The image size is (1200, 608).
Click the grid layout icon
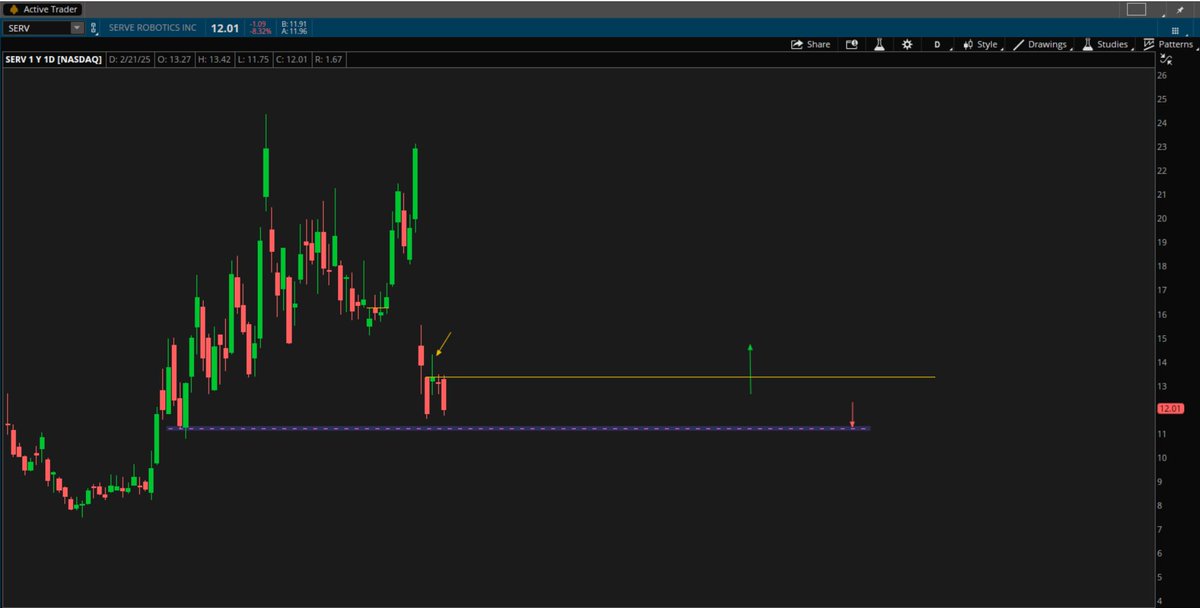pos(1175,30)
